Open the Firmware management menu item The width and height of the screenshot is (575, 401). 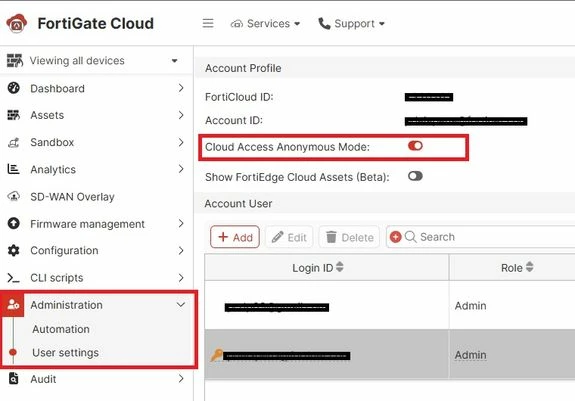(96, 224)
